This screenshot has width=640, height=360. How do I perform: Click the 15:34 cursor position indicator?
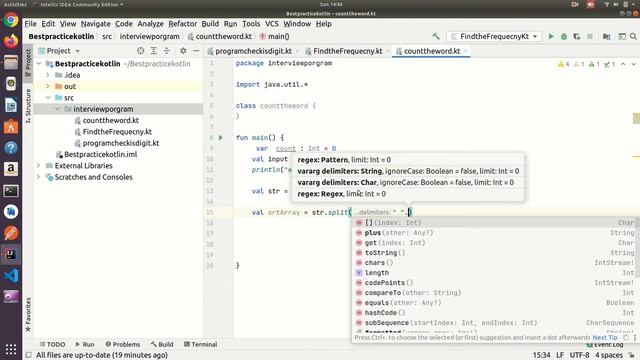pos(541,355)
